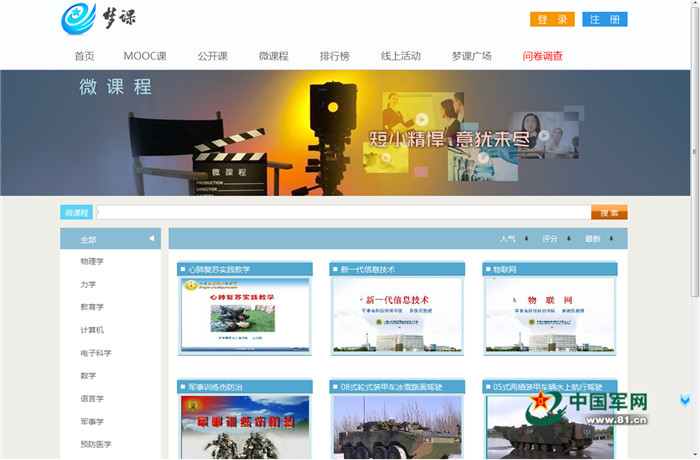This screenshot has width=700, height=460.
Task: Select the 数学 category
Action: click(88, 376)
